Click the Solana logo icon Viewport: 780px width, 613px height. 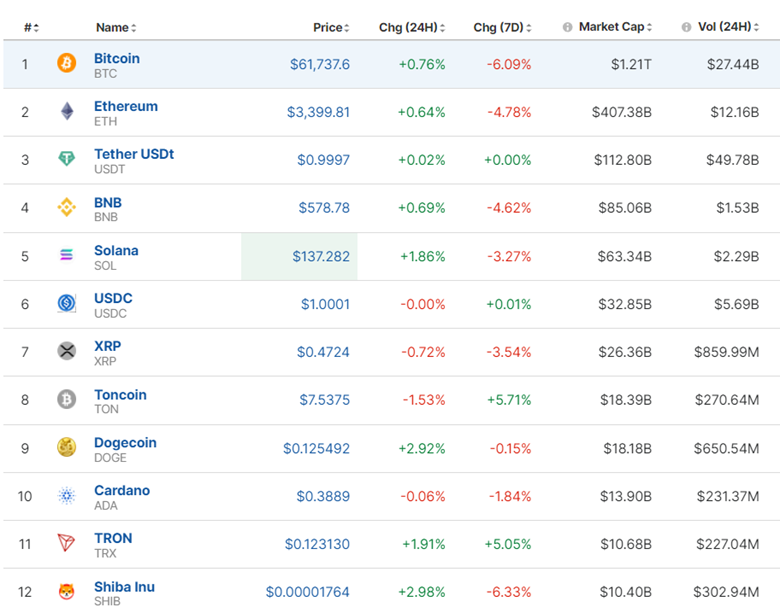[x=67, y=255]
